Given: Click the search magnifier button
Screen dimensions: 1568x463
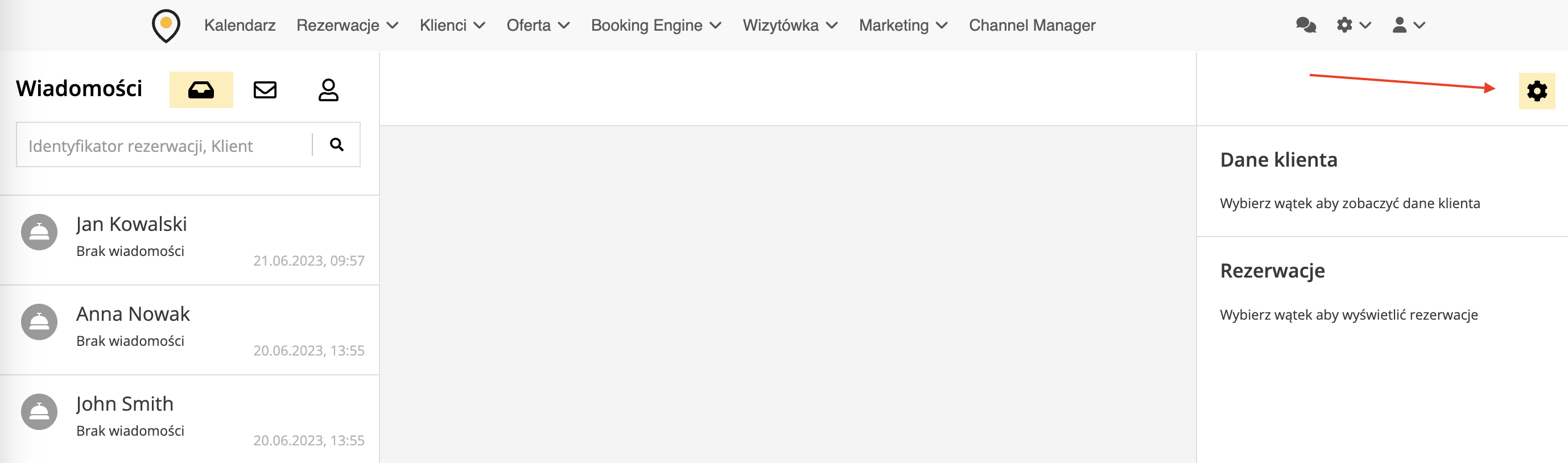Looking at the screenshot, I should (337, 145).
